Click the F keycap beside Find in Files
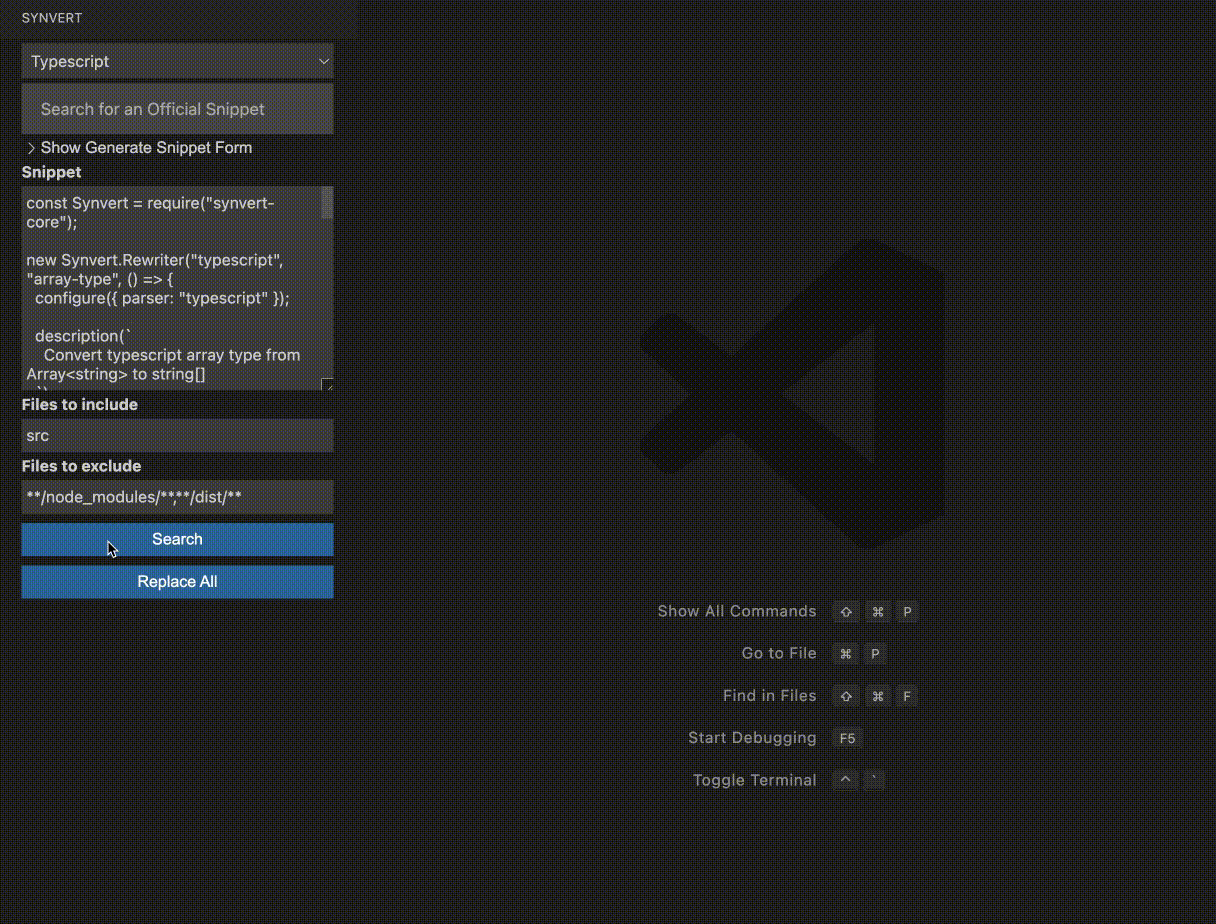 click(x=907, y=696)
